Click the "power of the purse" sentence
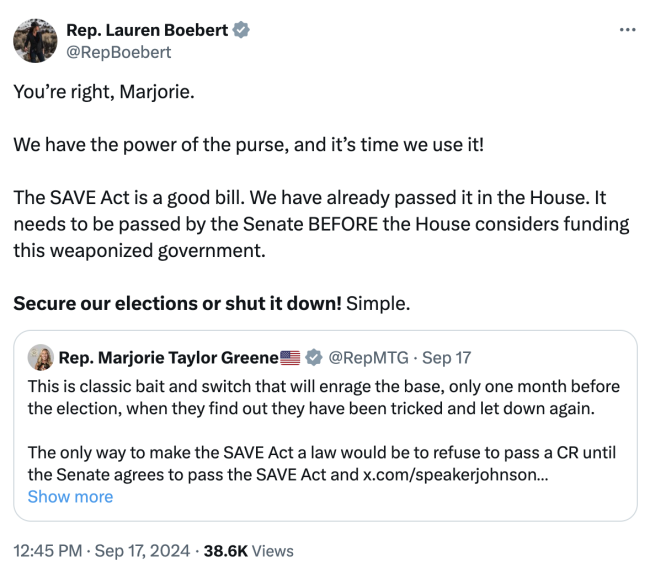 (248, 143)
